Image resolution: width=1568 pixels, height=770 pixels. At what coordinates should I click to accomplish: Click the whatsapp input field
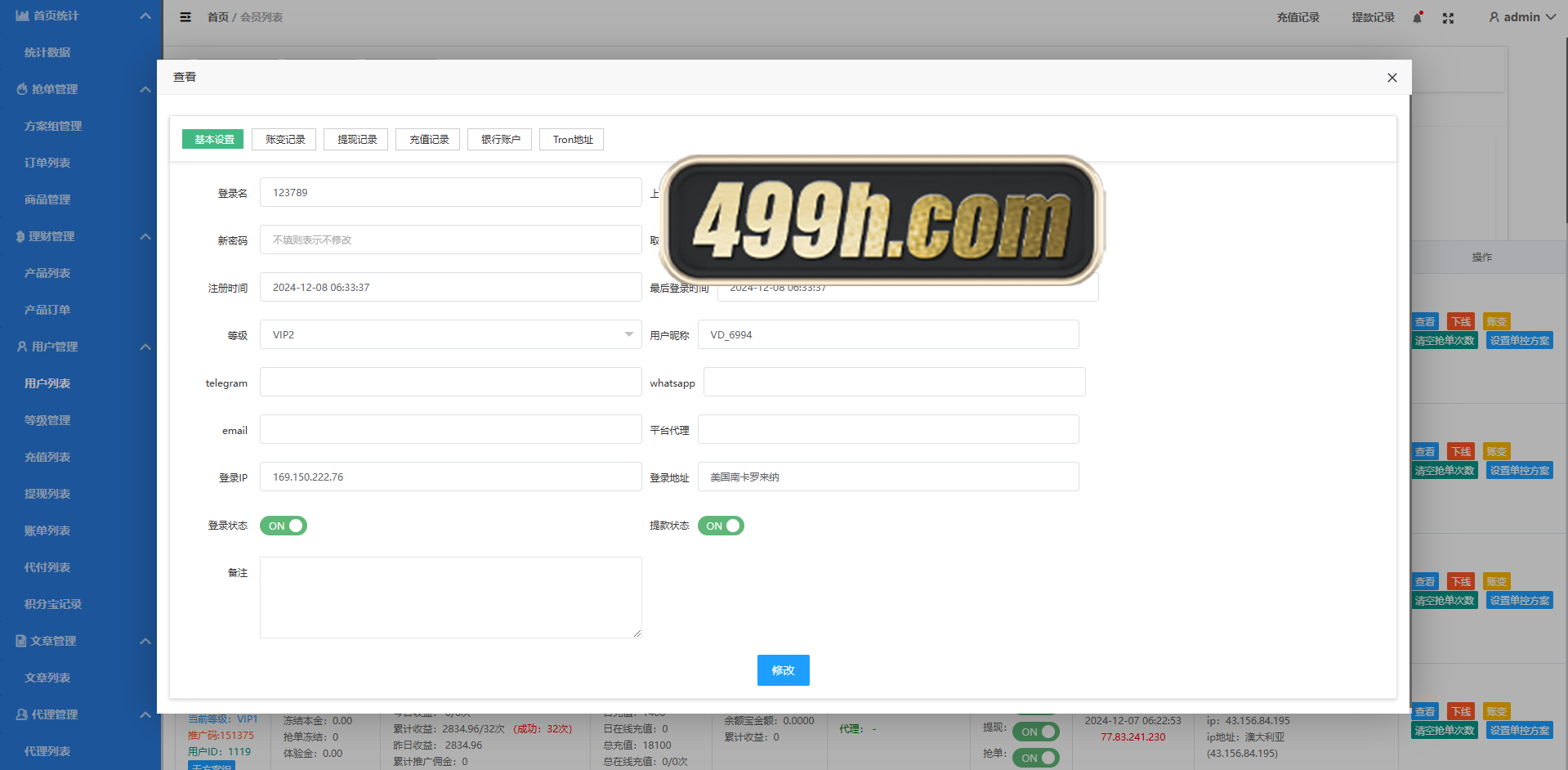pyautogui.click(x=895, y=382)
